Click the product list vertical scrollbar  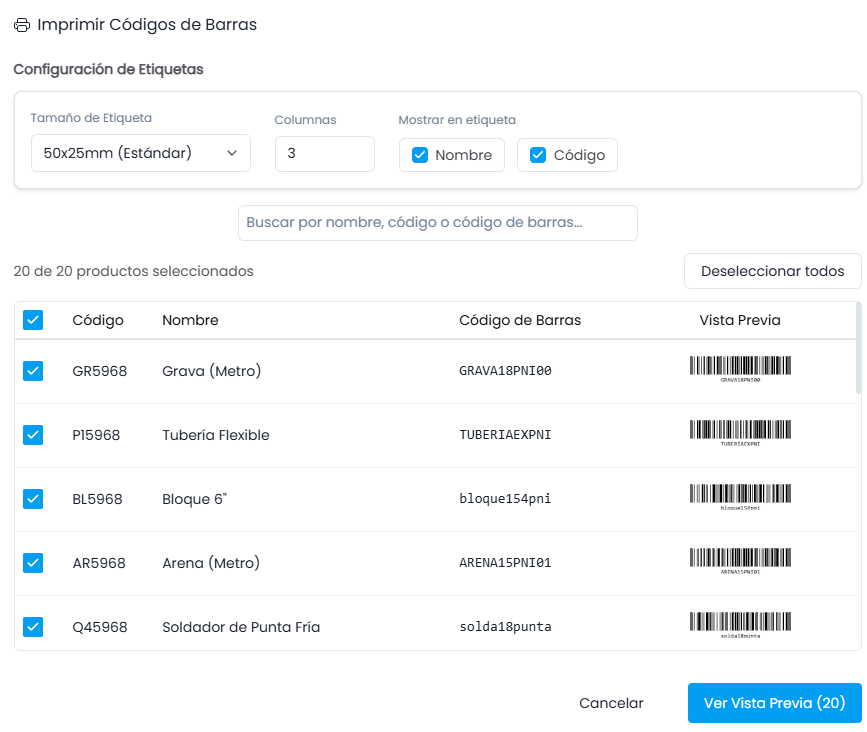[859, 348]
